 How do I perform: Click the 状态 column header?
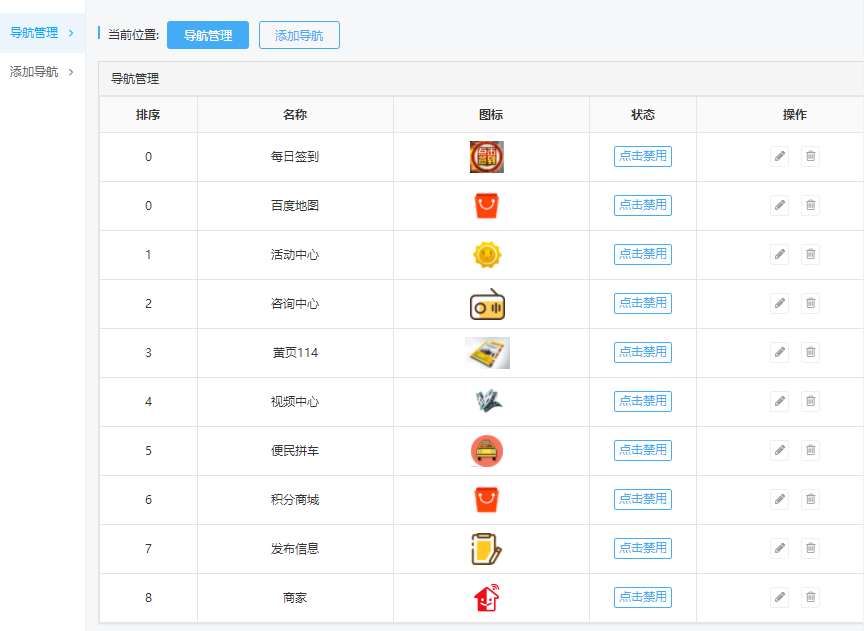[642, 115]
